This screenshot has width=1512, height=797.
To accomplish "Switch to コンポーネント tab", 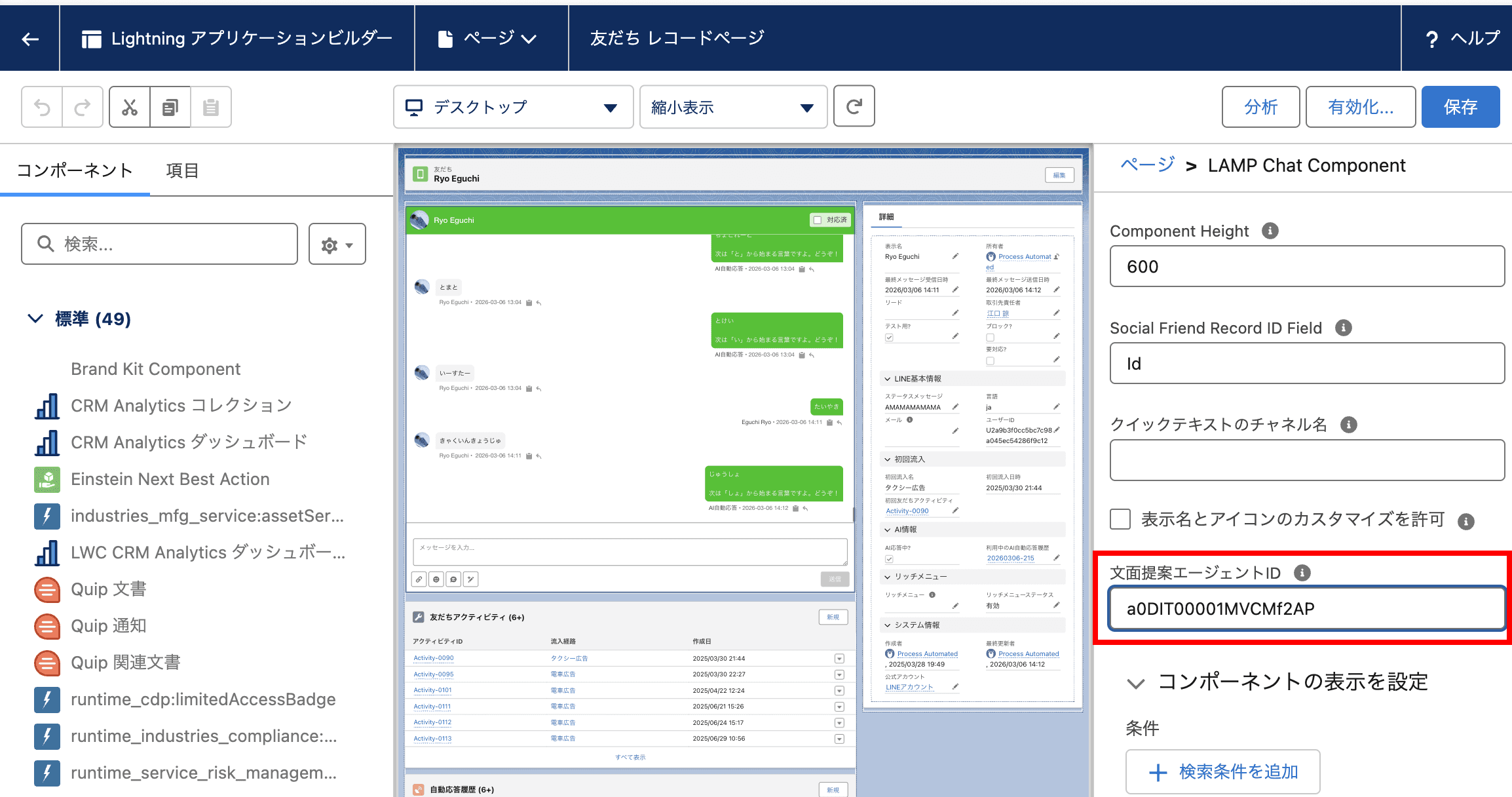I will (x=75, y=170).
